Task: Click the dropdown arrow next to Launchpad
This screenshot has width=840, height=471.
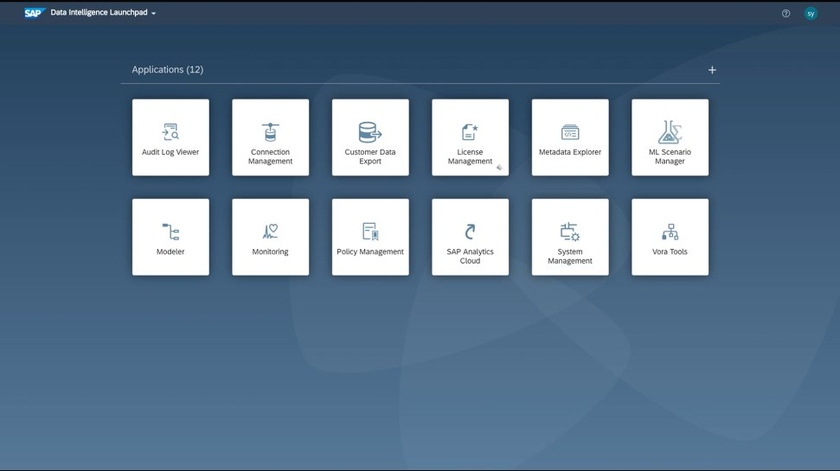Action: (x=154, y=14)
